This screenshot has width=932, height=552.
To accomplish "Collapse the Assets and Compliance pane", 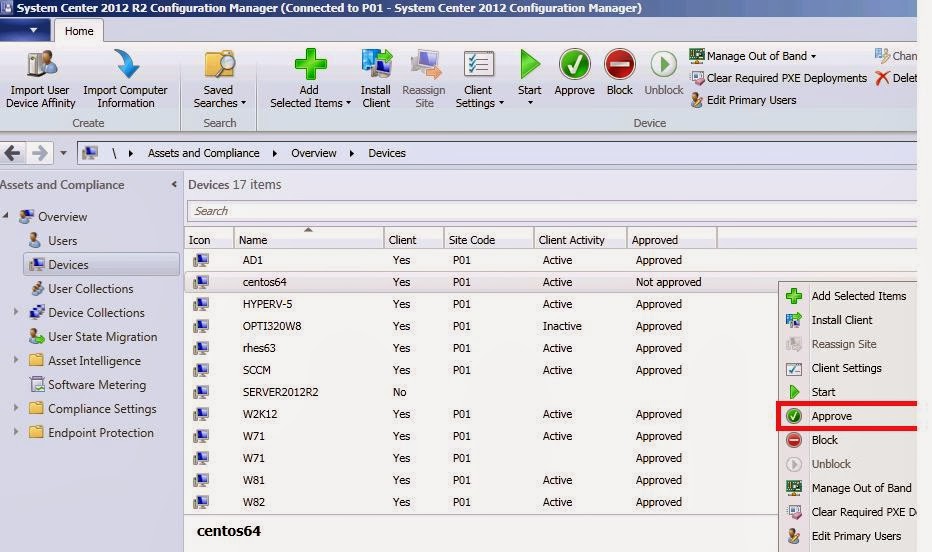I will pyautogui.click(x=174, y=184).
